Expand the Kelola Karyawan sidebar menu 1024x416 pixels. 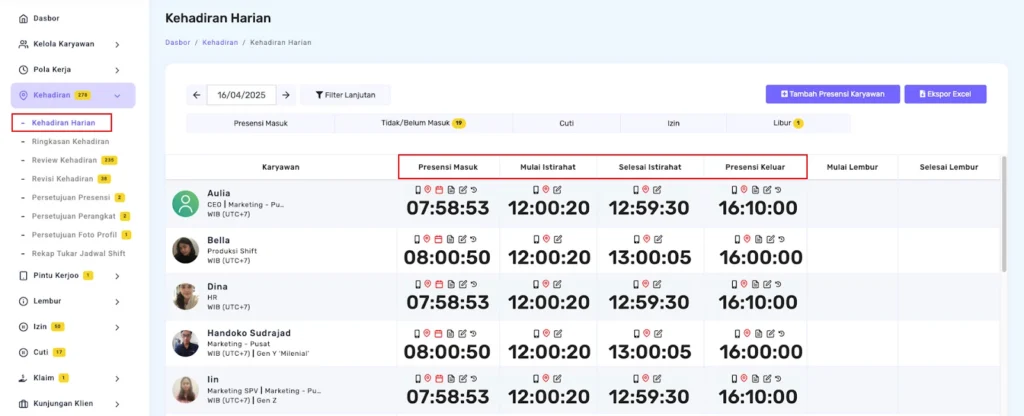pyautogui.click(x=117, y=44)
